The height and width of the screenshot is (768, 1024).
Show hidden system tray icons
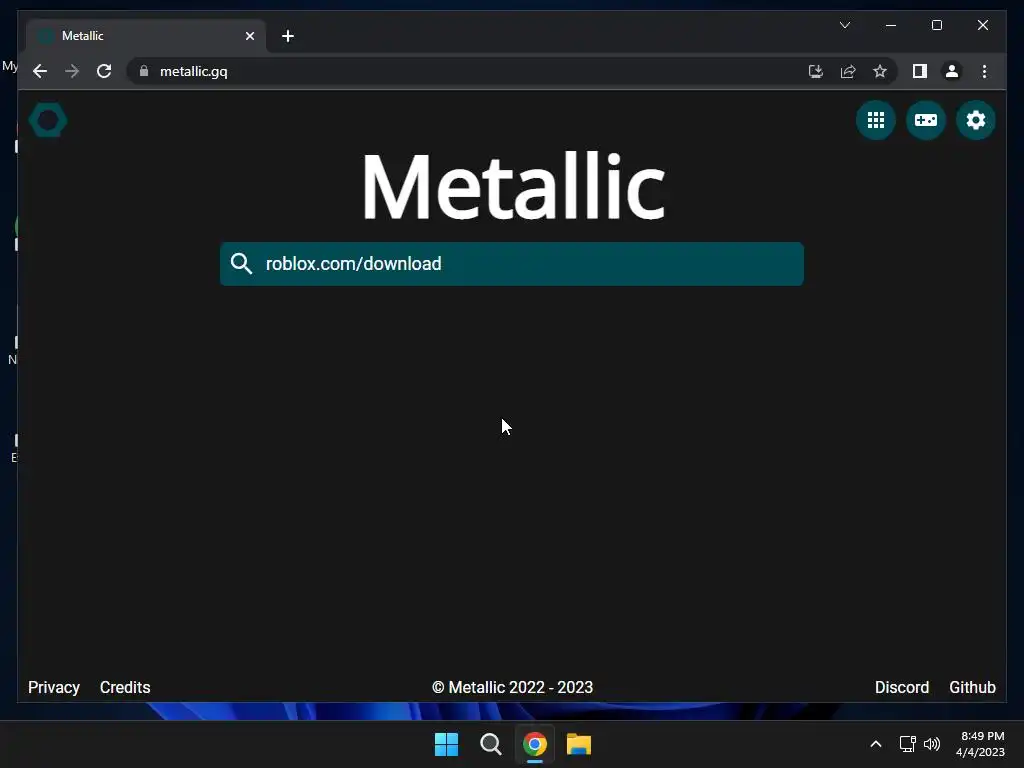tap(876, 744)
